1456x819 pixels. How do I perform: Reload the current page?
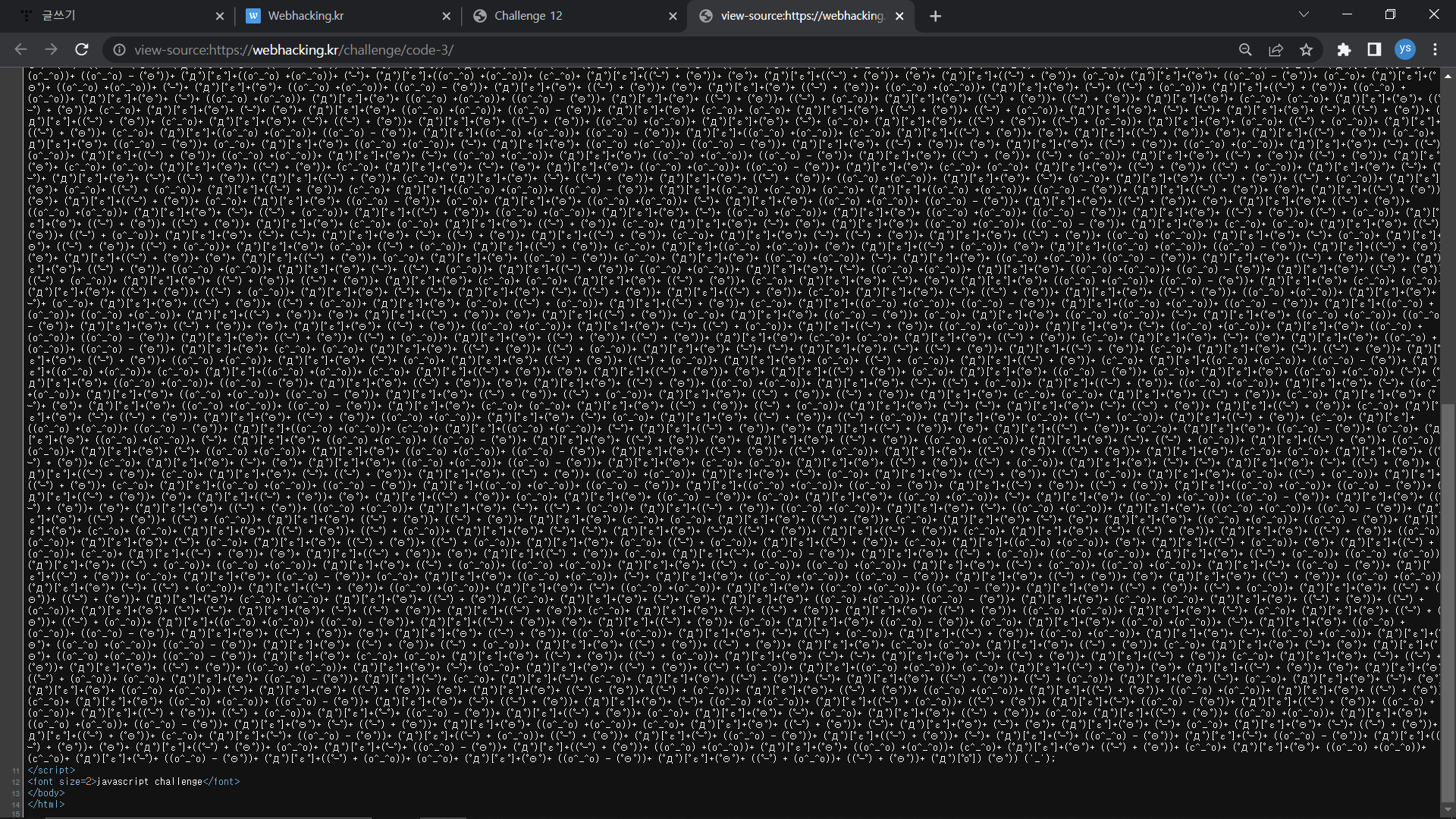(82, 49)
